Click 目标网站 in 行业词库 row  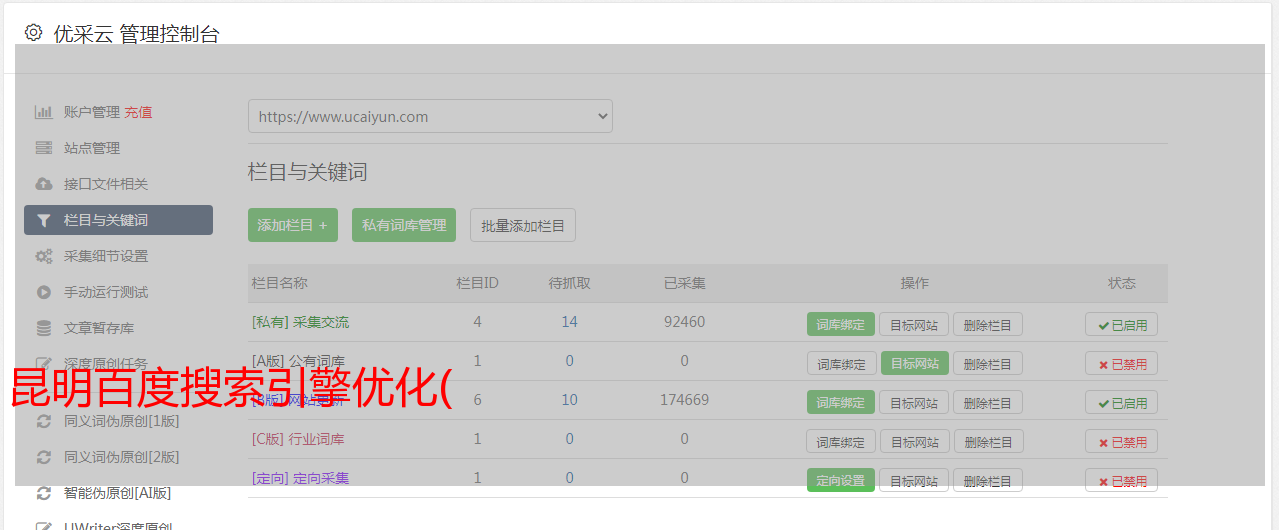[915, 441]
